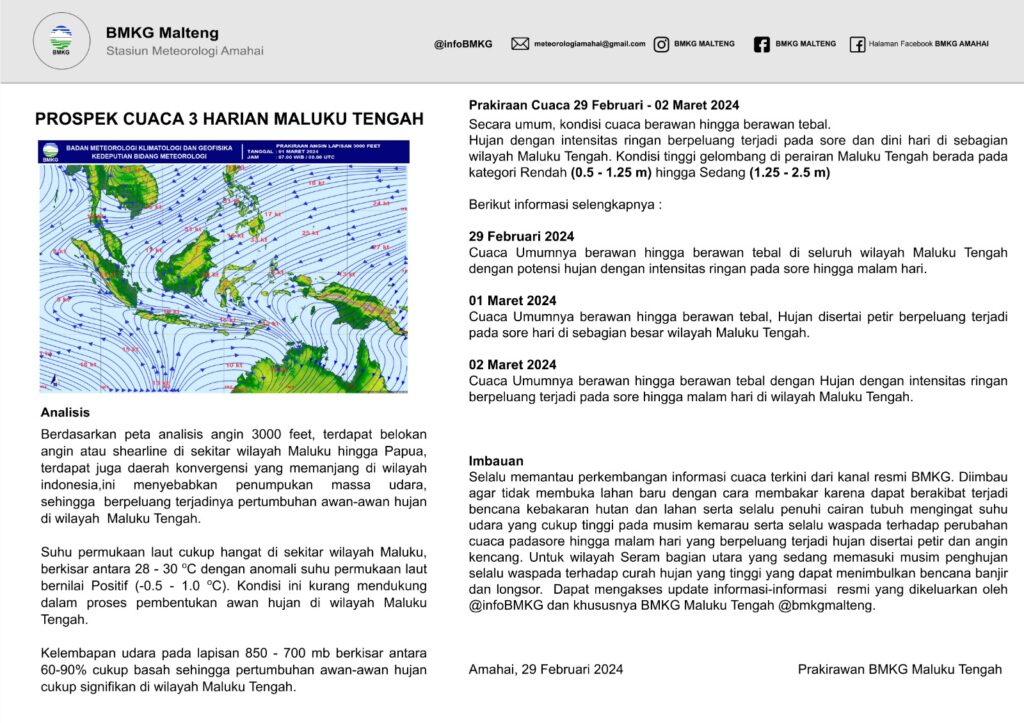The height and width of the screenshot is (723, 1024).
Task: Click the PROSPEK CUACA 3 HARIAN heading
Action: coord(229,119)
